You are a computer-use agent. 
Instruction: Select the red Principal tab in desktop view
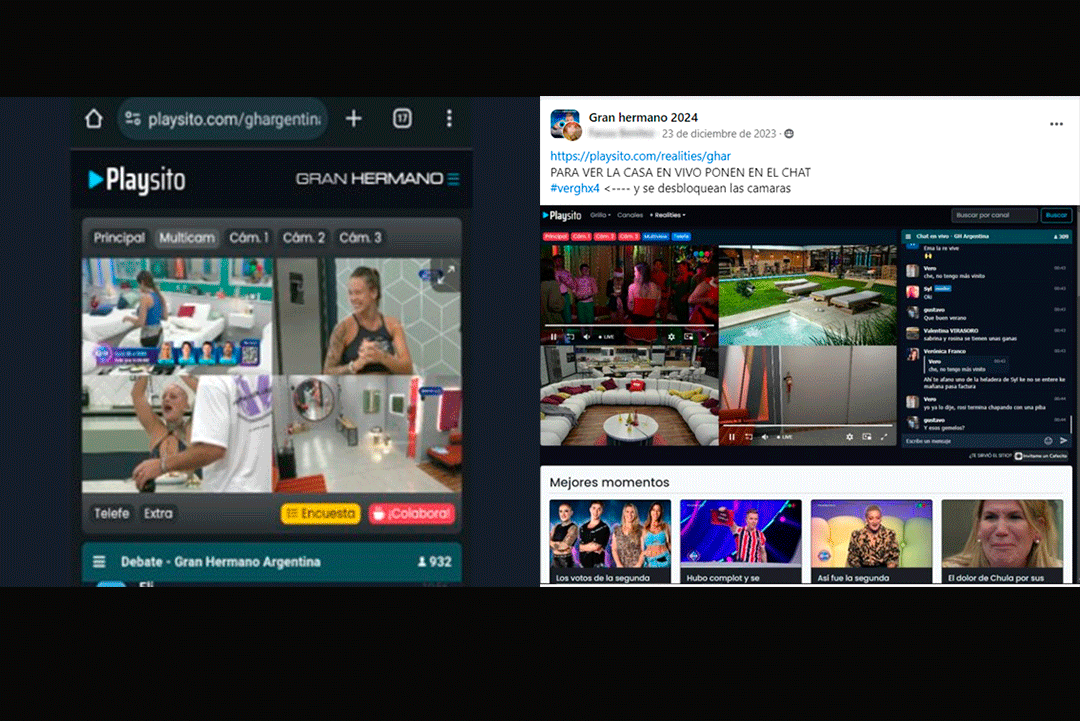[556, 236]
